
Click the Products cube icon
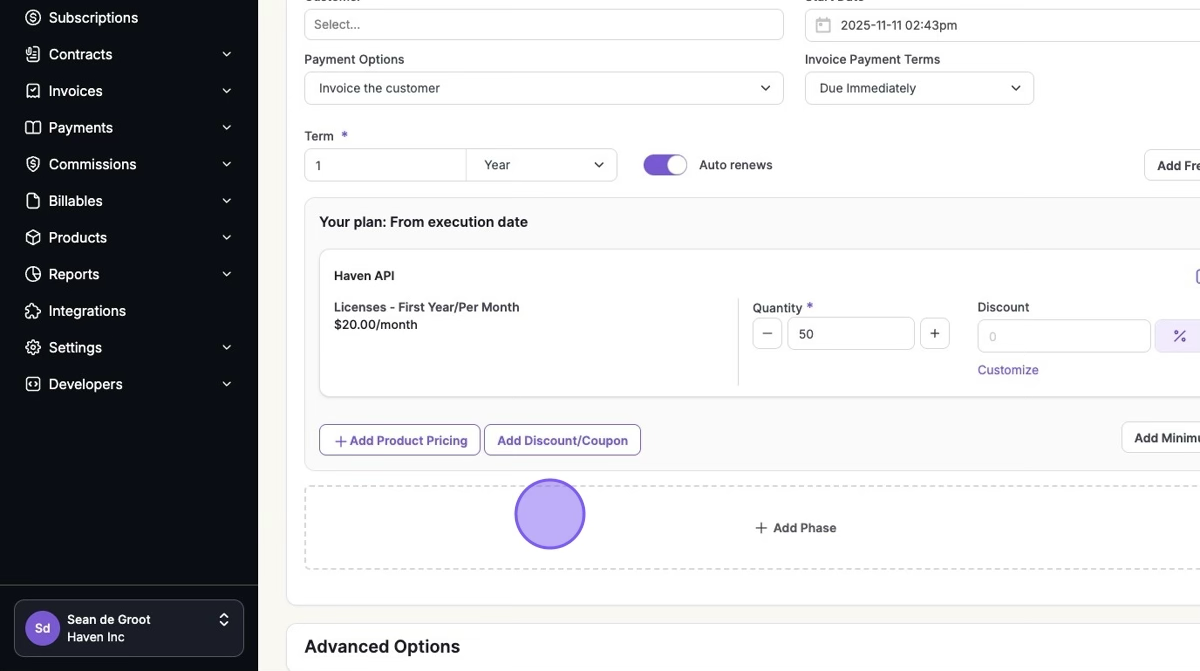[33, 238]
